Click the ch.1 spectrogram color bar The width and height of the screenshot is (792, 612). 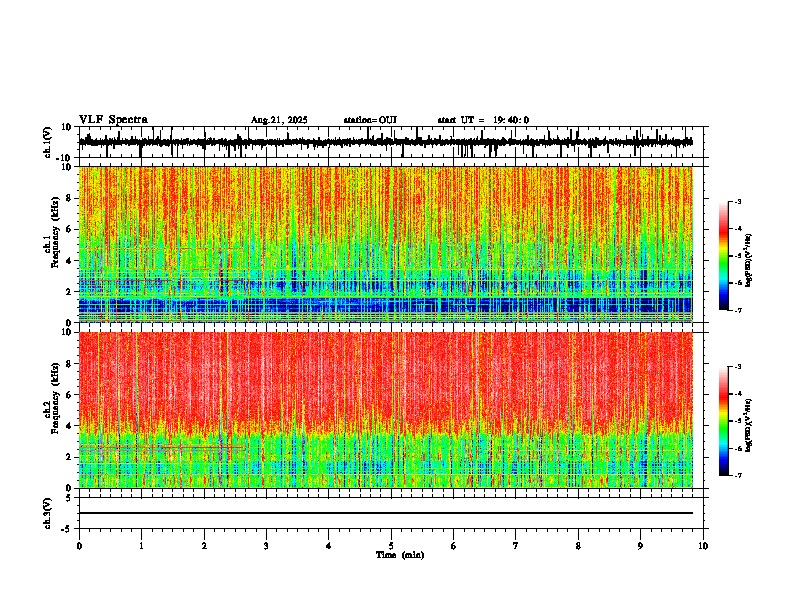724,256
